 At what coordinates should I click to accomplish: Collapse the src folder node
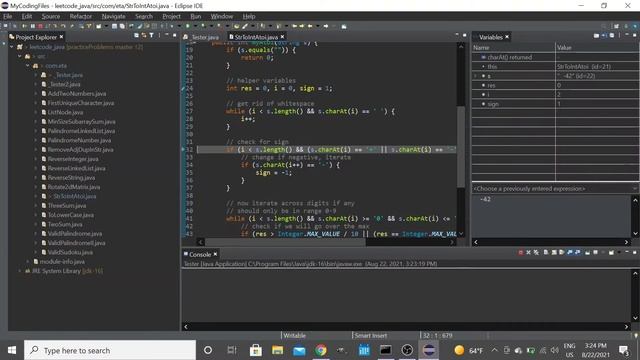coord(19,56)
